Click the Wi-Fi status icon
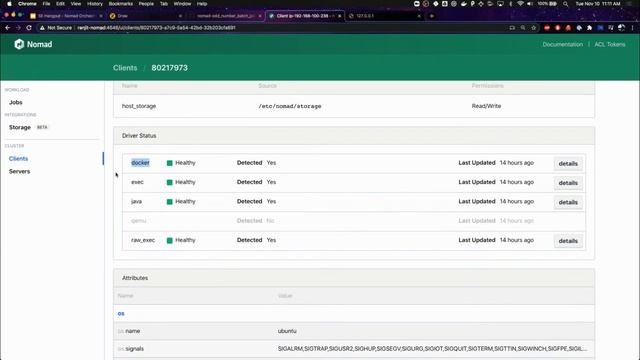640x360 pixels. pos(520,4)
